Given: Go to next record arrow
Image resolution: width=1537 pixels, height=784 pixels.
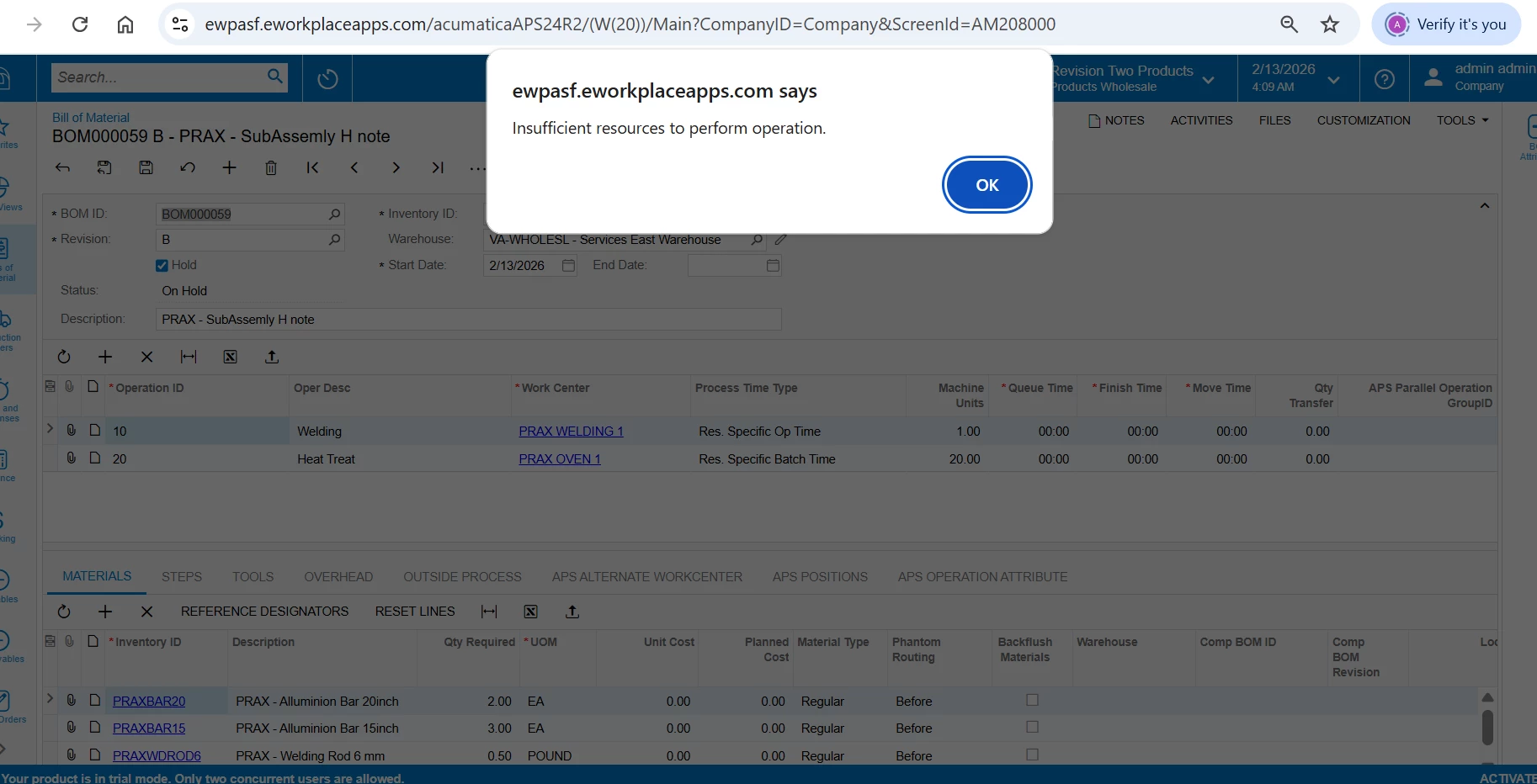Looking at the screenshot, I should click(x=396, y=167).
